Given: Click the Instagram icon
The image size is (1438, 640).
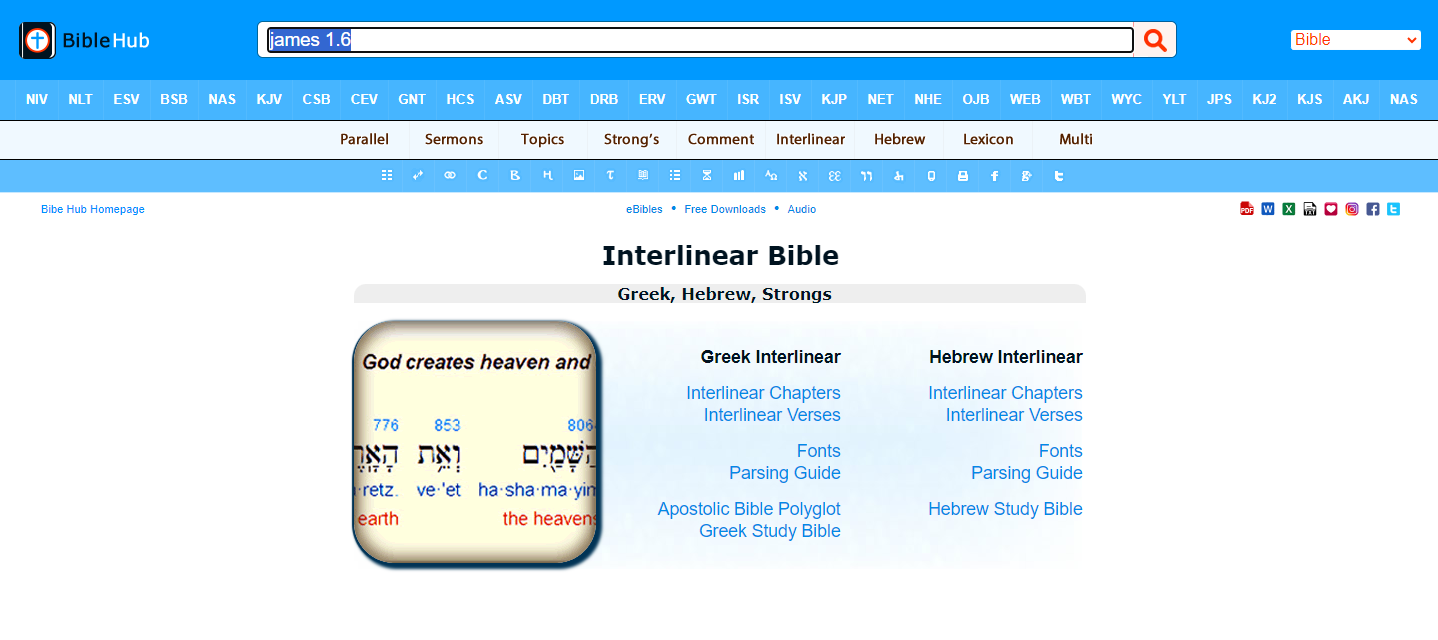Looking at the screenshot, I should tap(1352, 209).
